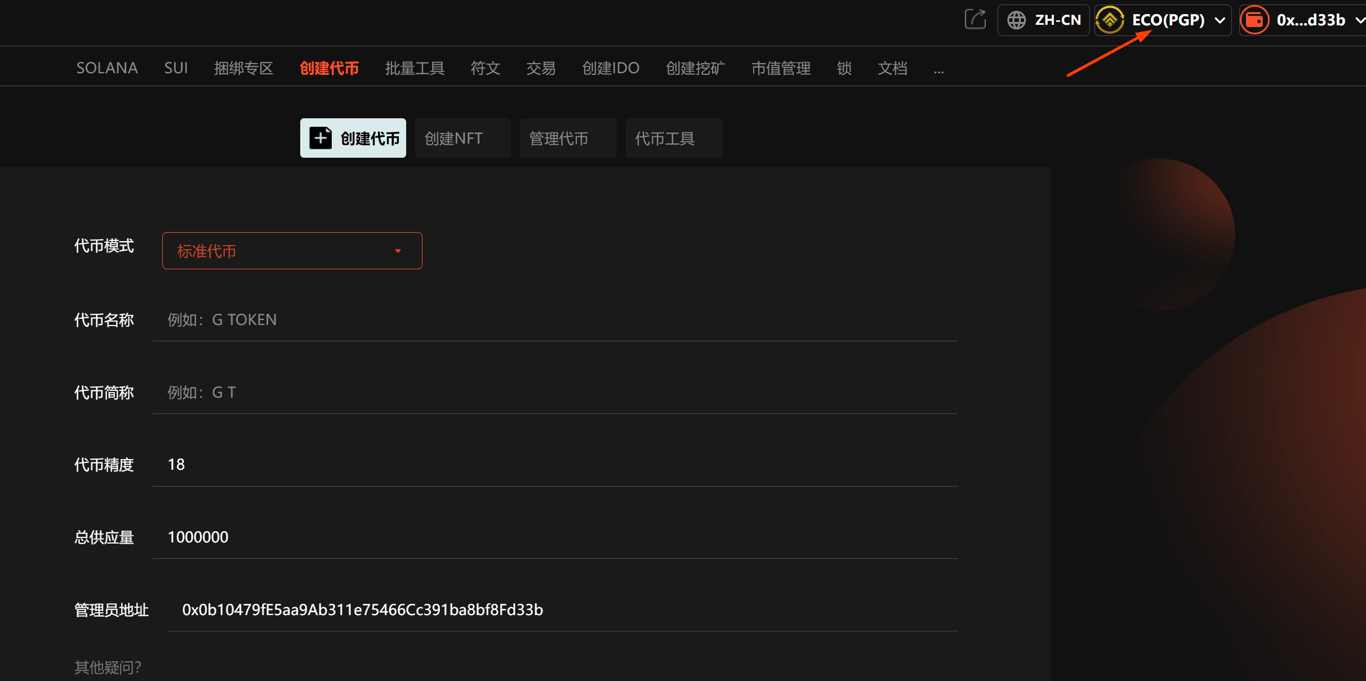Expand the ECO(PGP) network dropdown
1366x681 pixels.
coord(1163,20)
